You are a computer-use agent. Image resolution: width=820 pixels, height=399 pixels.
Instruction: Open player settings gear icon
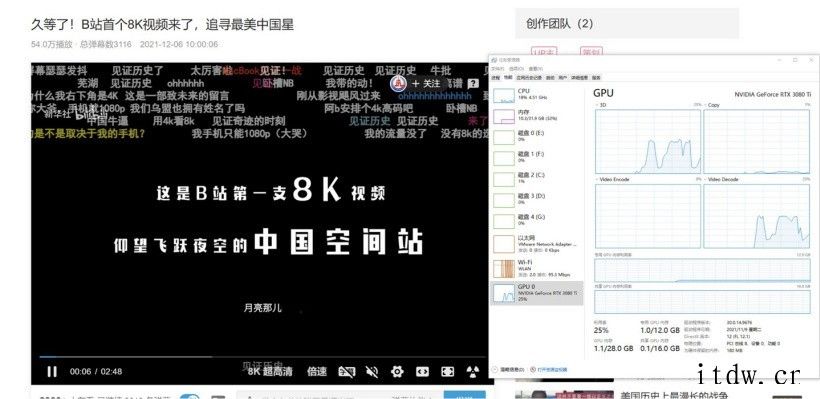397,371
